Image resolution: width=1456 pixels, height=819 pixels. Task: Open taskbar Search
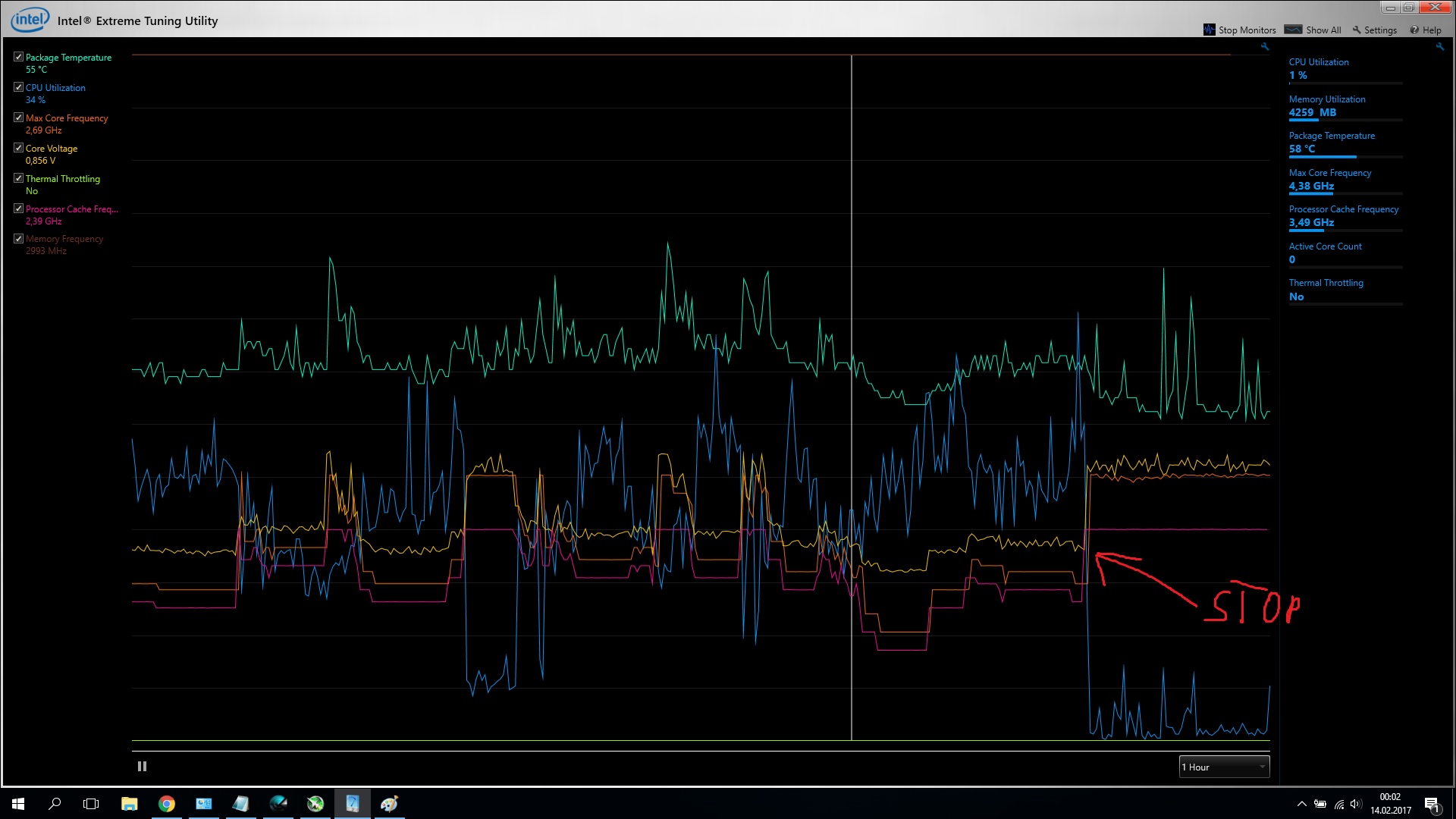(55, 804)
